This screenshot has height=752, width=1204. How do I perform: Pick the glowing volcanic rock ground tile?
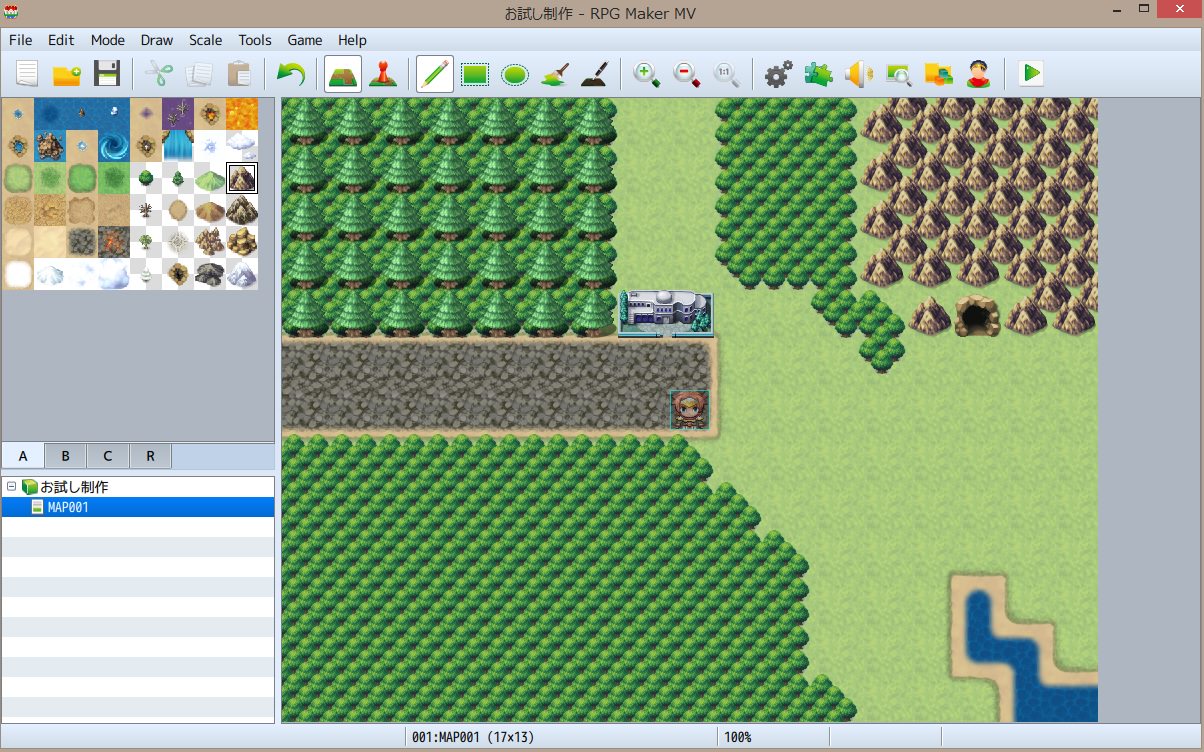(114, 242)
